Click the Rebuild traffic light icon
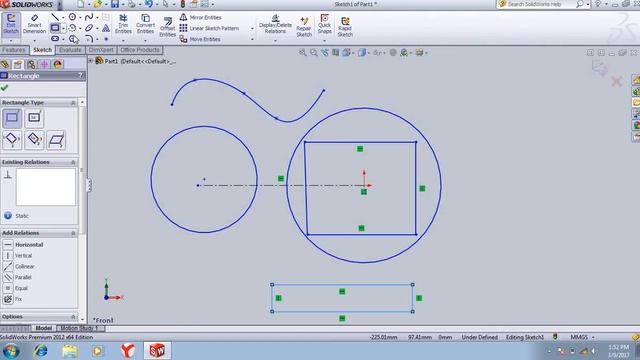 [182, 4]
